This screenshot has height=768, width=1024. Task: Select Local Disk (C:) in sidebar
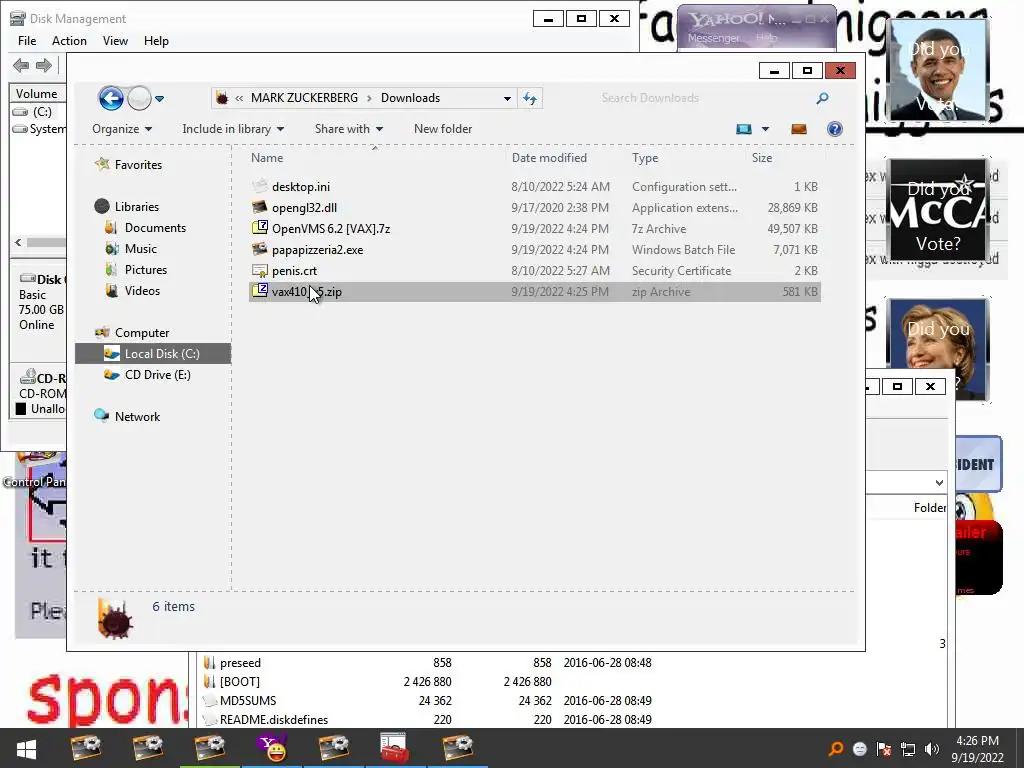click(x=153, y=354)
